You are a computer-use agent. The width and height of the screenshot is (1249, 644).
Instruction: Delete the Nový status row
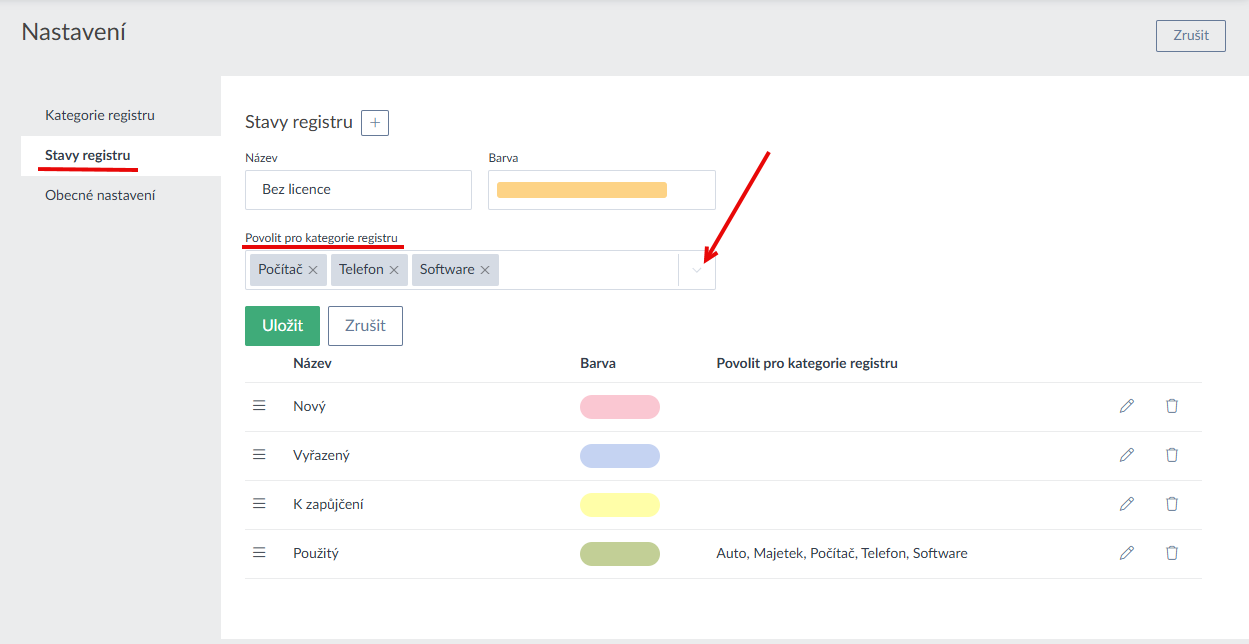pyautogui.click(x=1172, y=406)
